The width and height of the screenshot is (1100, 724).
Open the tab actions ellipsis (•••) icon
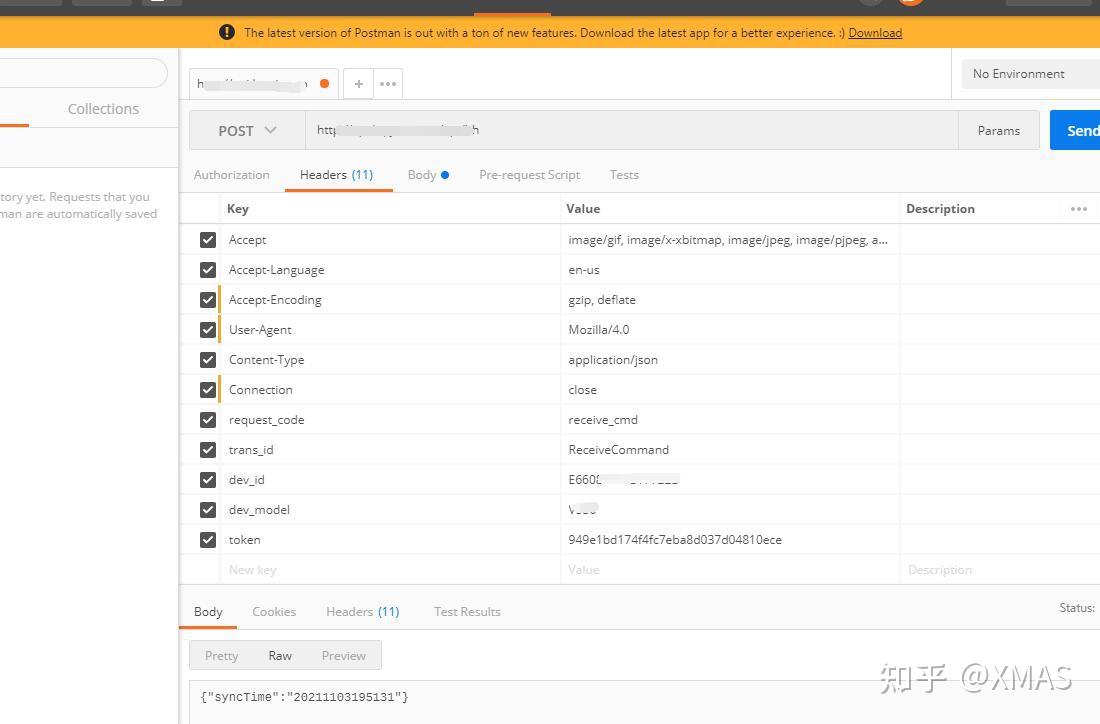tap(388, 84)
